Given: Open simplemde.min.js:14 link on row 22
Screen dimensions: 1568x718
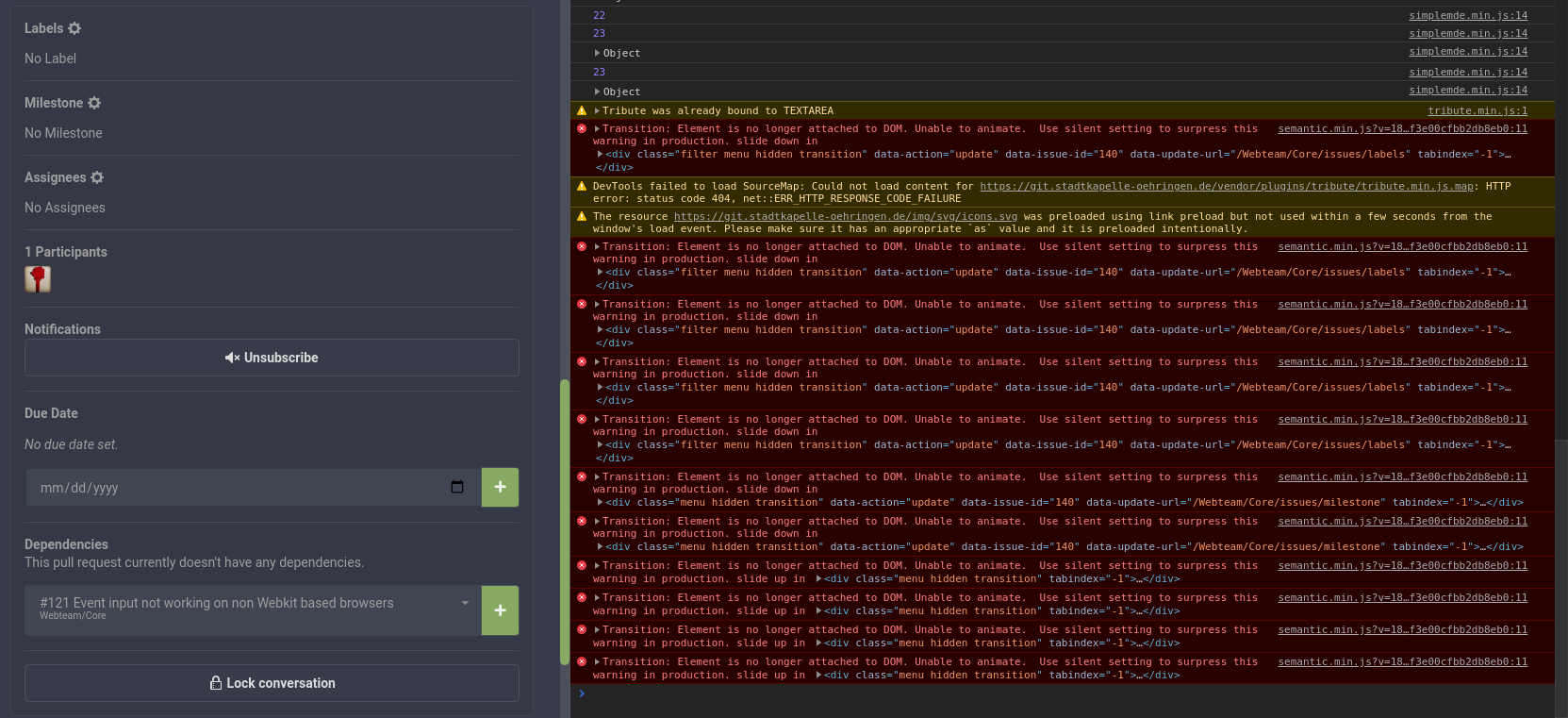Looking at the screenshot, I should pyautogui.click(x=1468, y=15).
